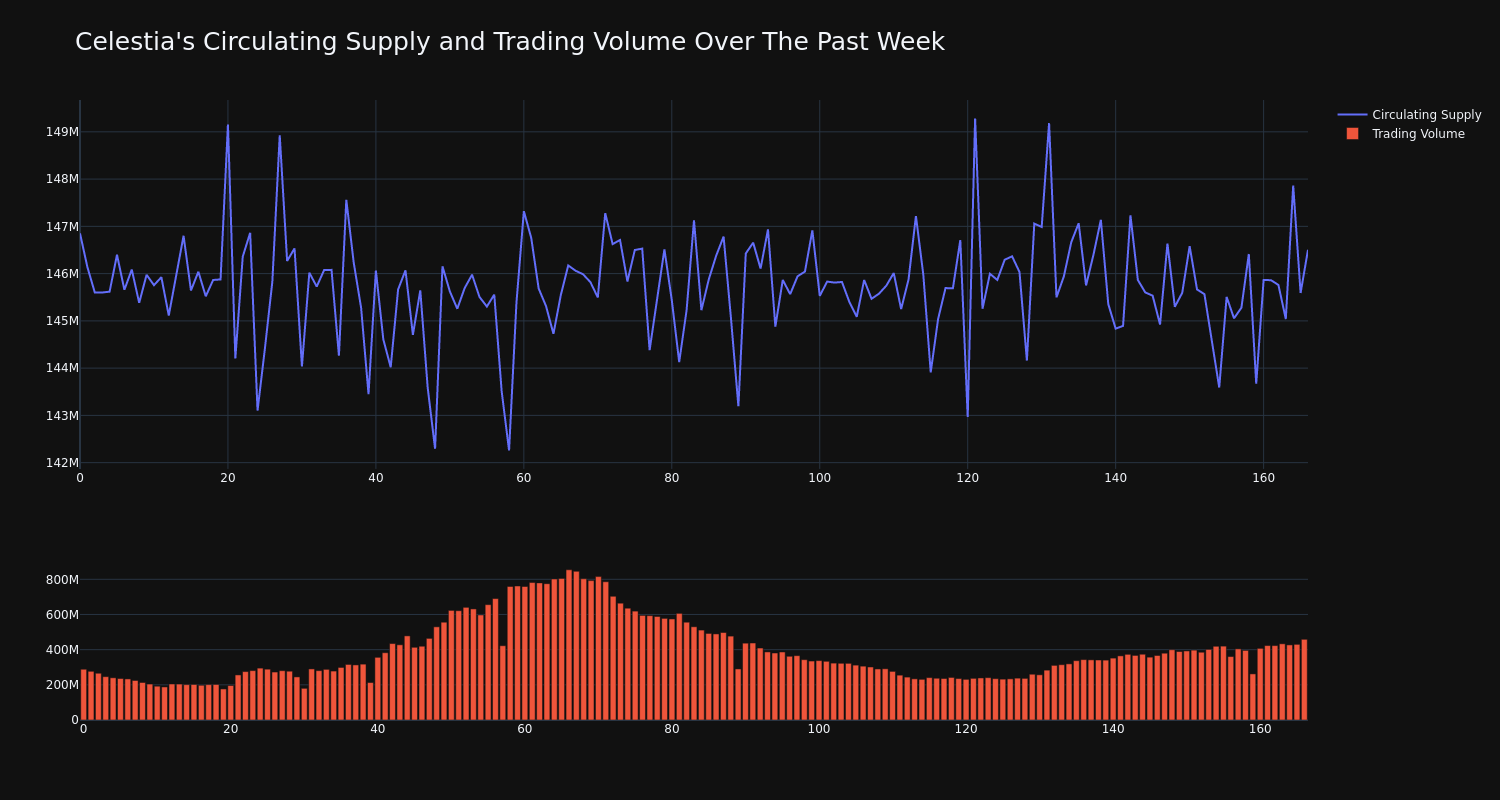Click the 800M label on the volume axis

click(x=61, y=580)
